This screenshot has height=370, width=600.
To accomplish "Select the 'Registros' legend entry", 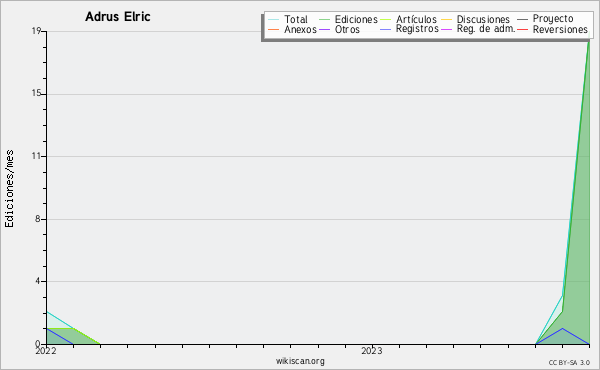I will pos(417,29).
